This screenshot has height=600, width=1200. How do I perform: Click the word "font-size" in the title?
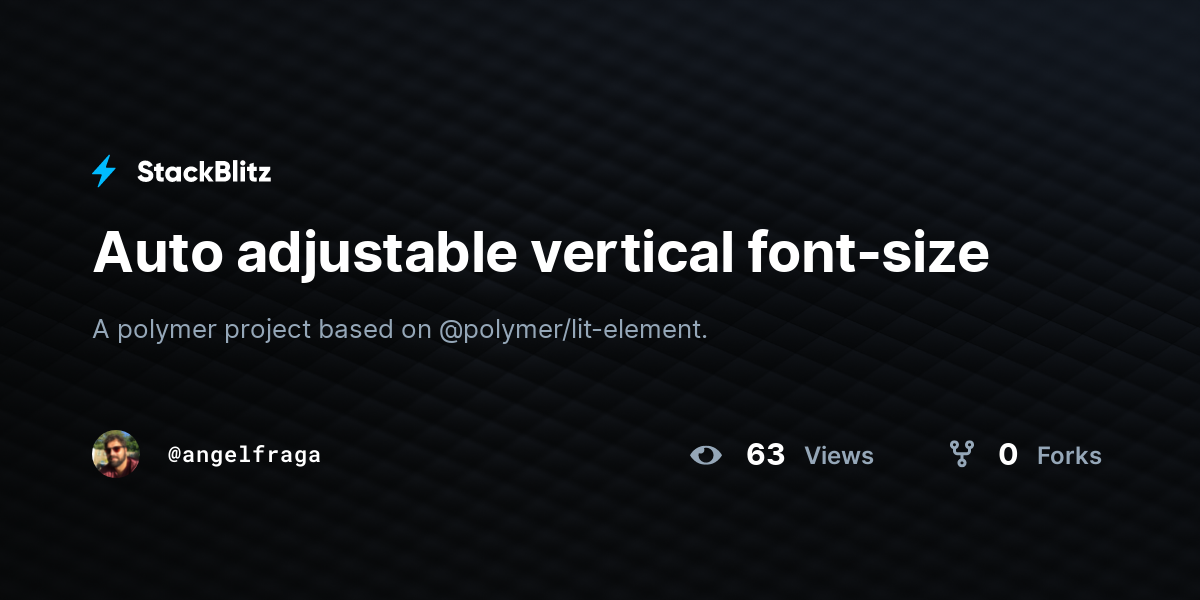point(868,252)
